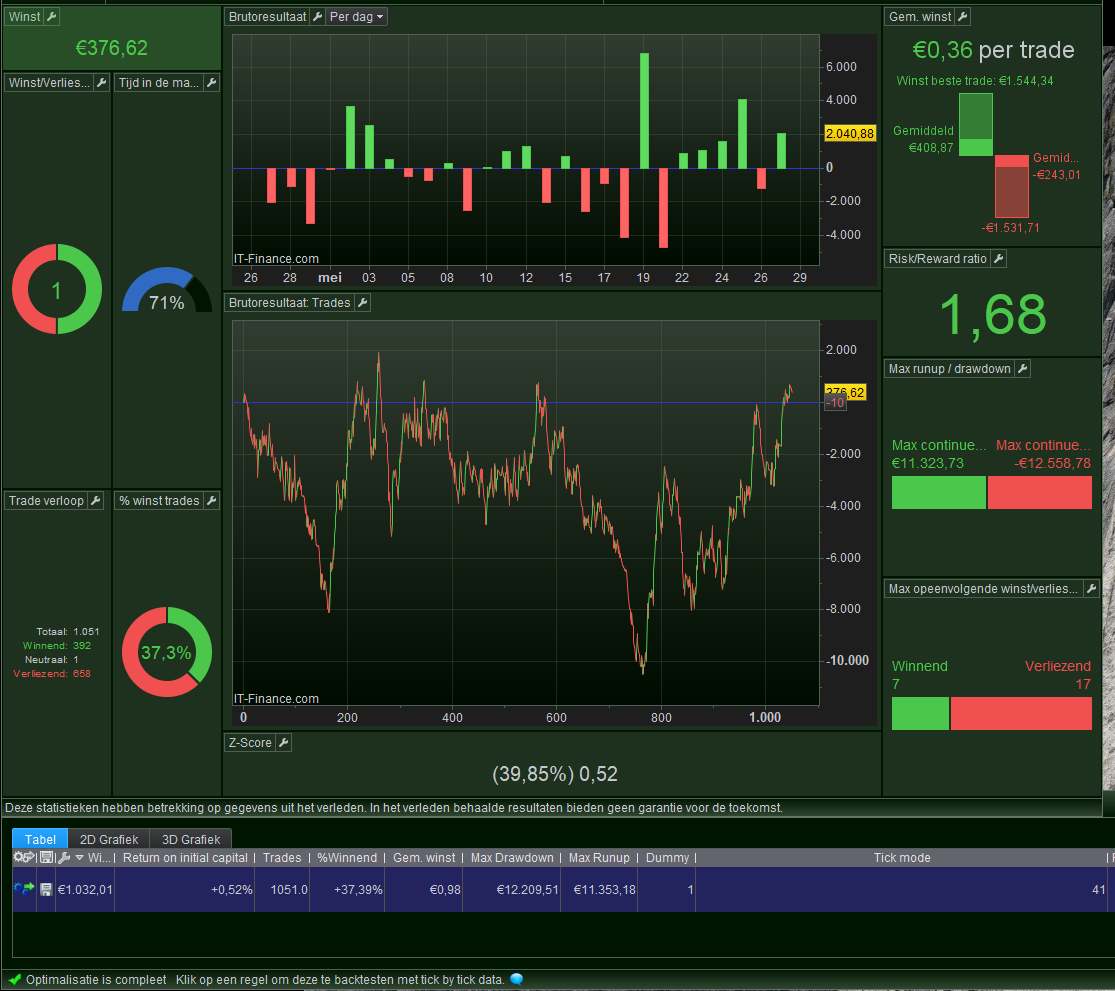Sort table by %Winnend column header

pos(347,857)
